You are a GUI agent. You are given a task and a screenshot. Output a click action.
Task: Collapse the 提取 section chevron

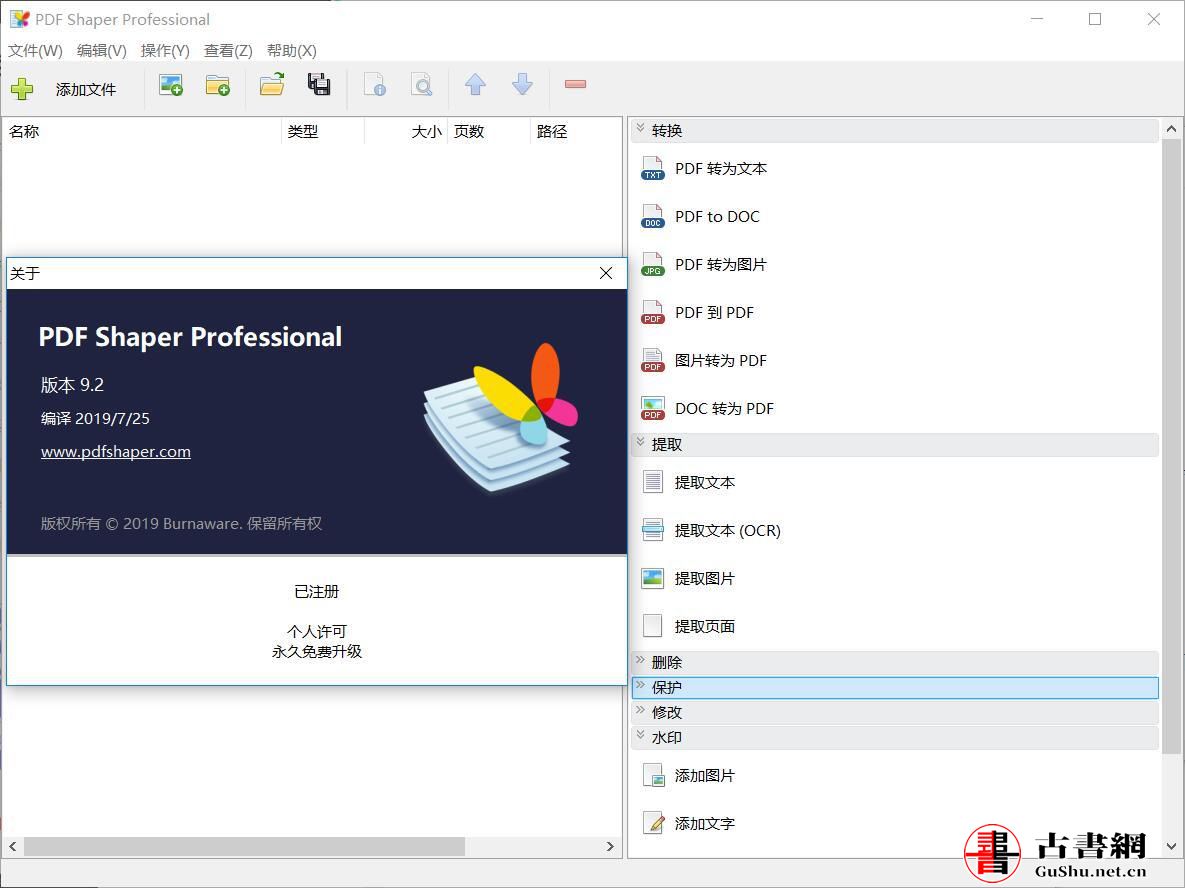point(640,442)
